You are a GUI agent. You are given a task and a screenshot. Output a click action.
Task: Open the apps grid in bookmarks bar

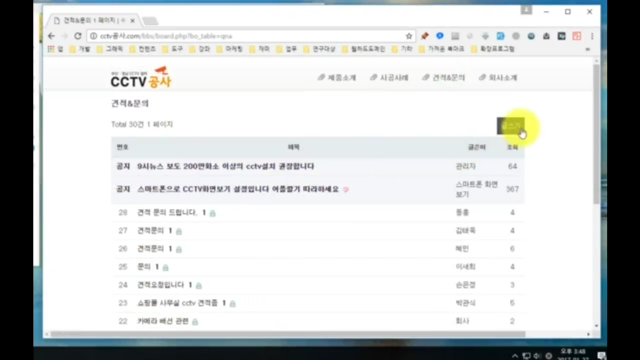(51, 49)
